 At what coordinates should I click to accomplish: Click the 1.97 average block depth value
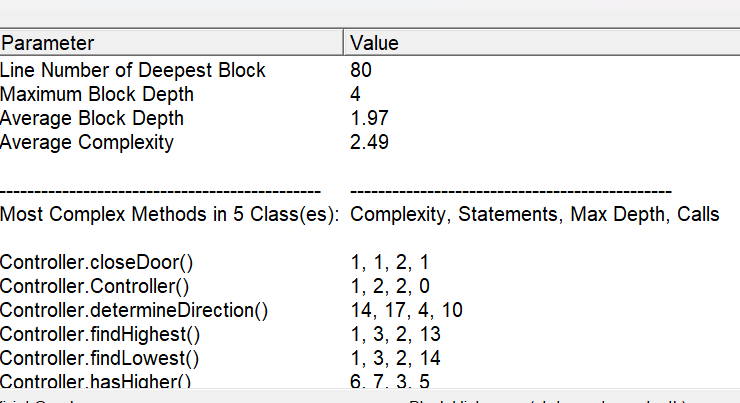[x=369, y=118]
